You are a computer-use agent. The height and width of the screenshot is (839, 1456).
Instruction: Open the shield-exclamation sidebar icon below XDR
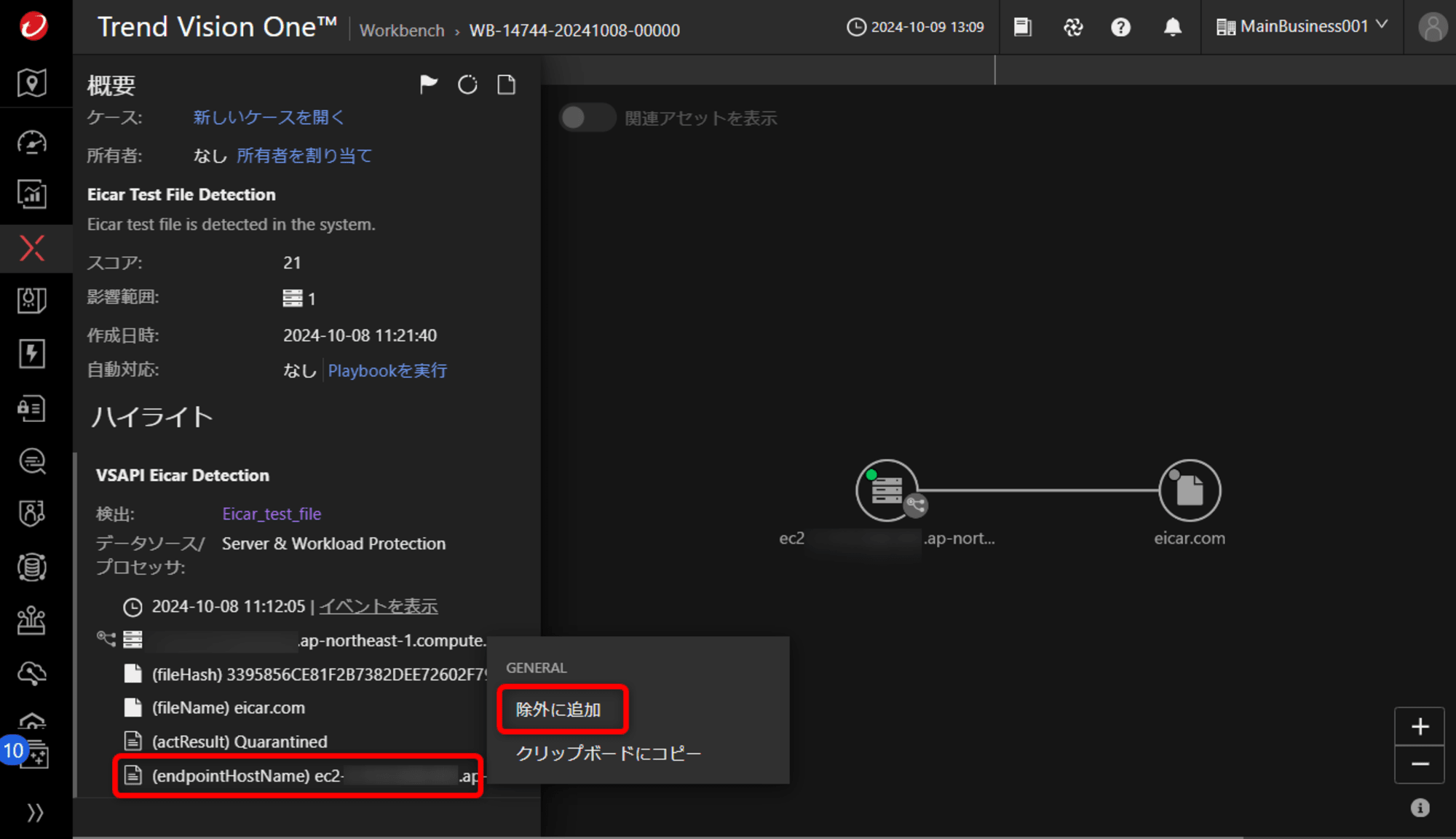click(x=32, y=301)
